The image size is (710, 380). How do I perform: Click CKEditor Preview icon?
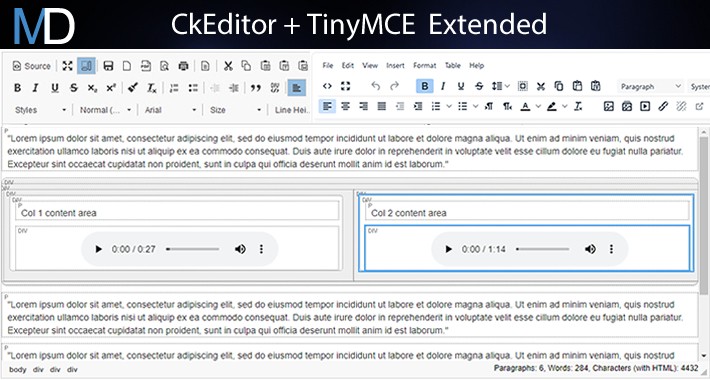[x=164, y=66]
